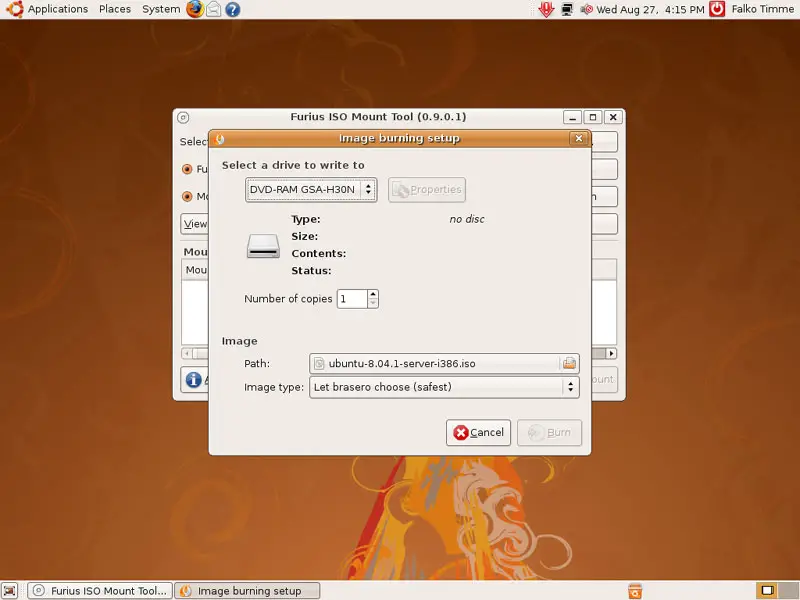
Task: Click scroll left arrow in Furius list
Action: point(187,353)
